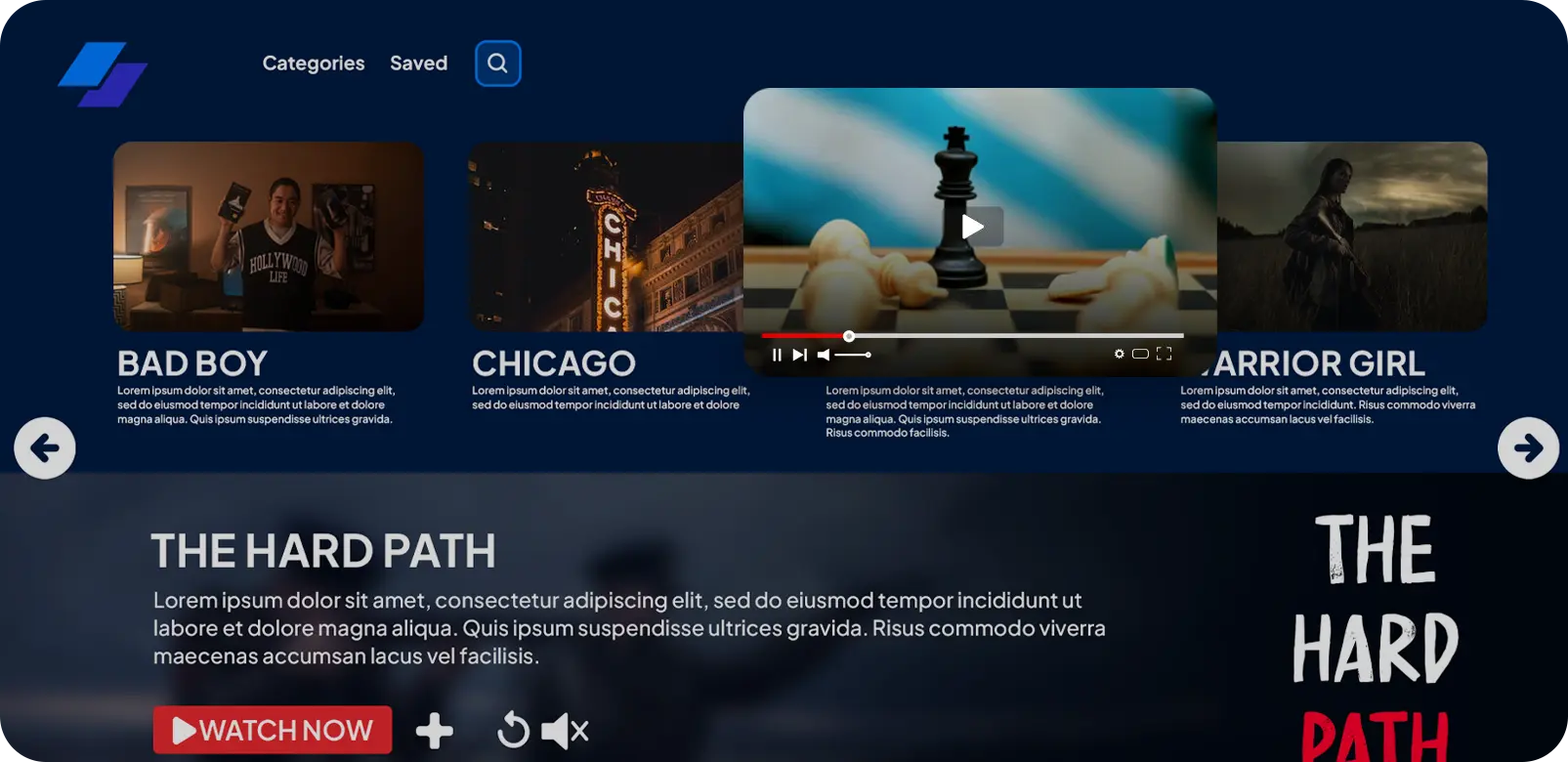Switch player to theater mode
Image resolution: width=1568 pixels, height=762 pixels.
point(1140,354)
